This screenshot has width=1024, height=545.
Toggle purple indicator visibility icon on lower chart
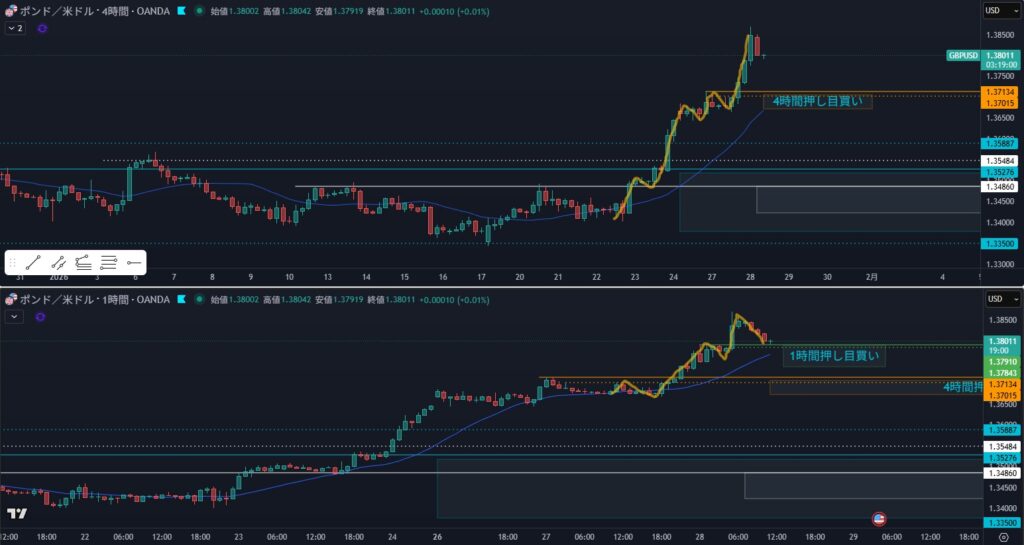[42, 316]
